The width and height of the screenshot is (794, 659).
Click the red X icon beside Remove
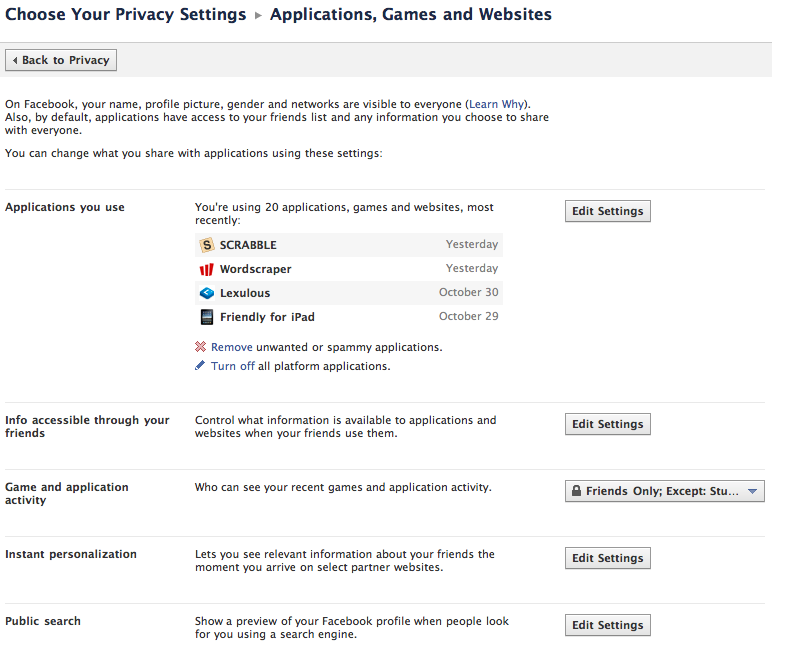coord(201,347)
